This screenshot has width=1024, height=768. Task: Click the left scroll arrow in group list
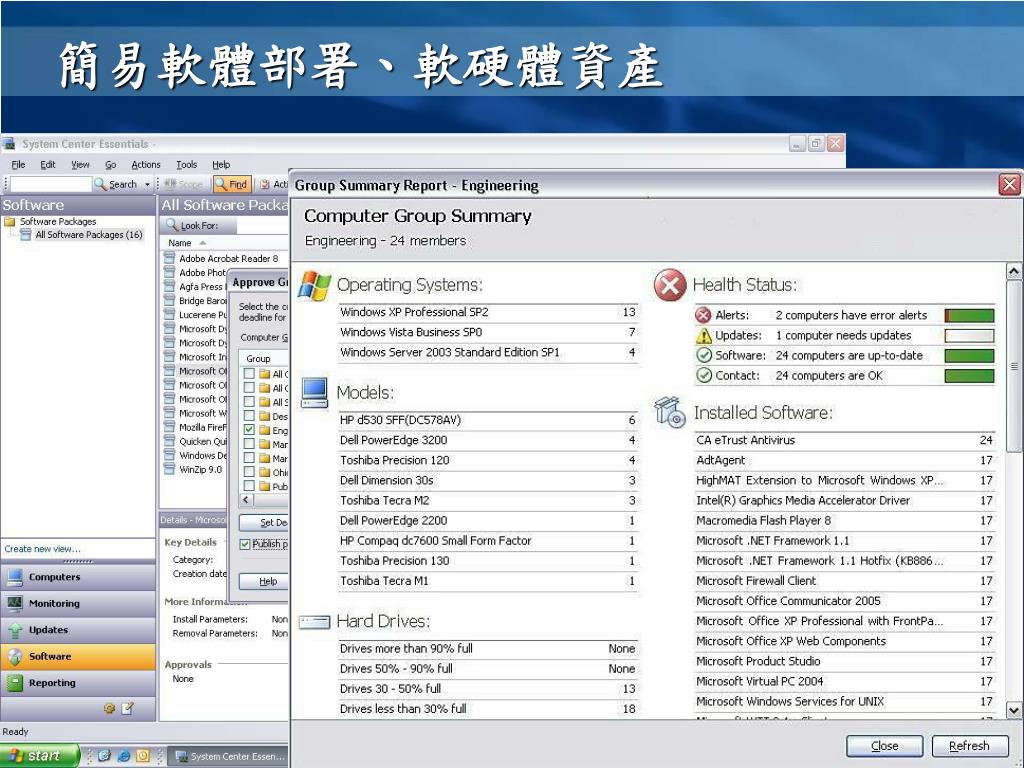(x=246, y=500)
